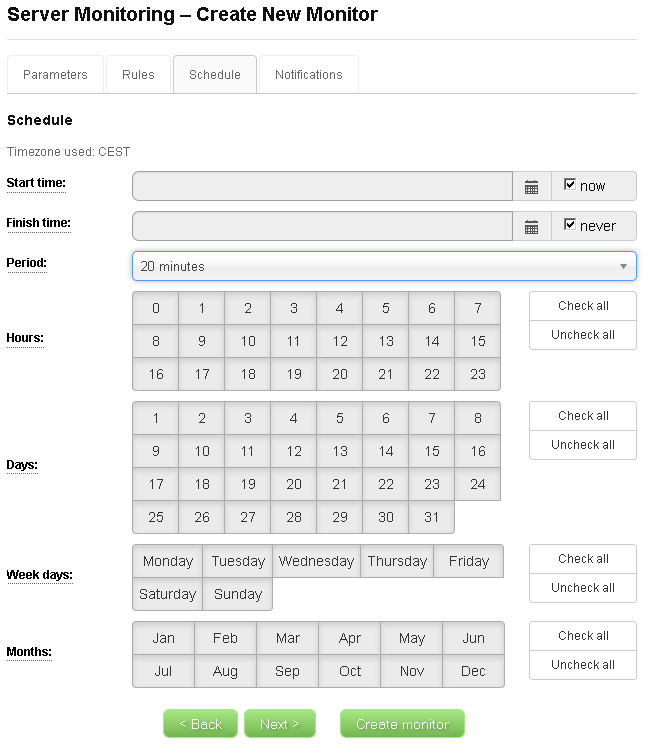
Task: Switch to the Notifications tab
Action: (308, 75)
